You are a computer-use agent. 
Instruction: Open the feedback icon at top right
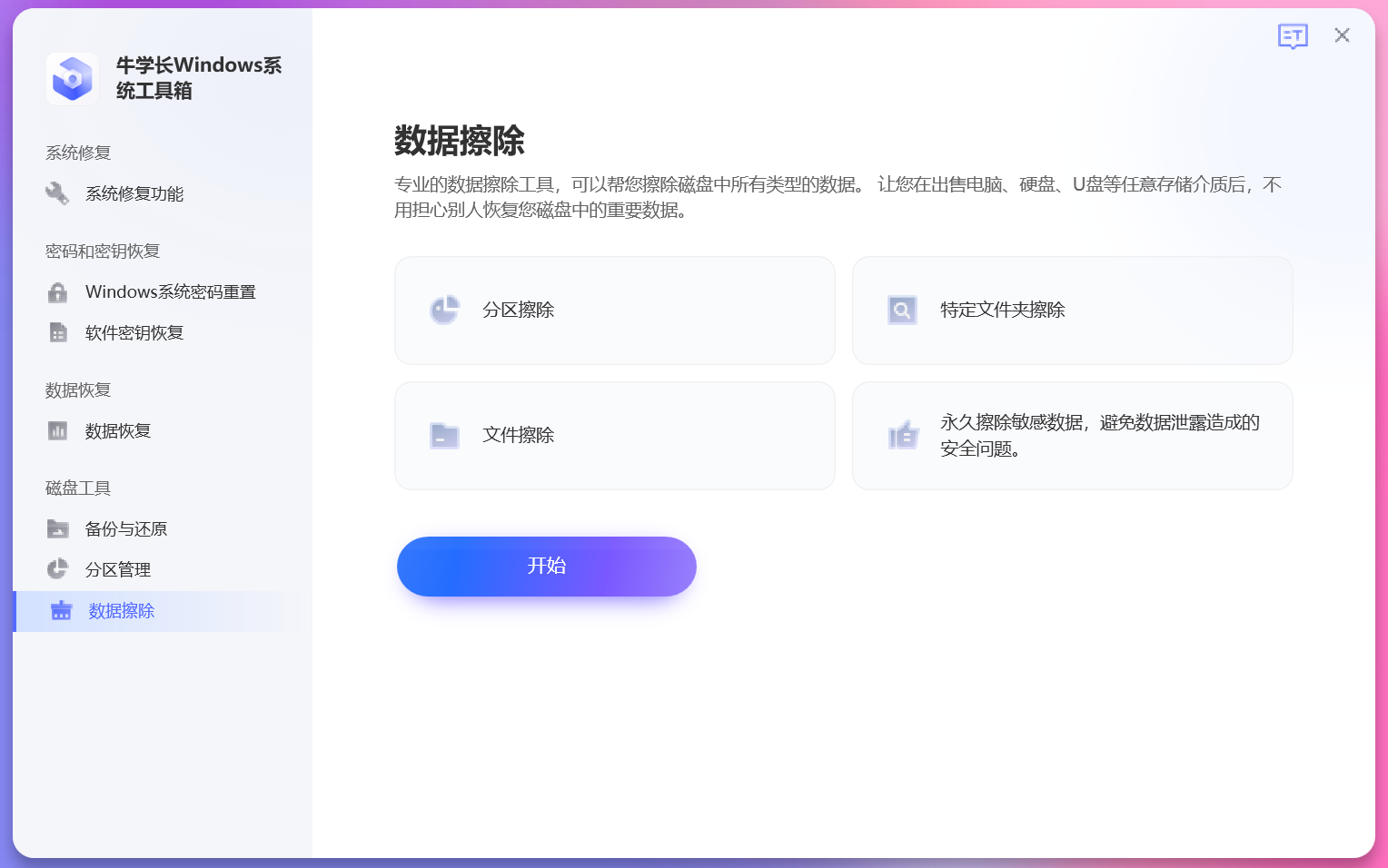1293,35
